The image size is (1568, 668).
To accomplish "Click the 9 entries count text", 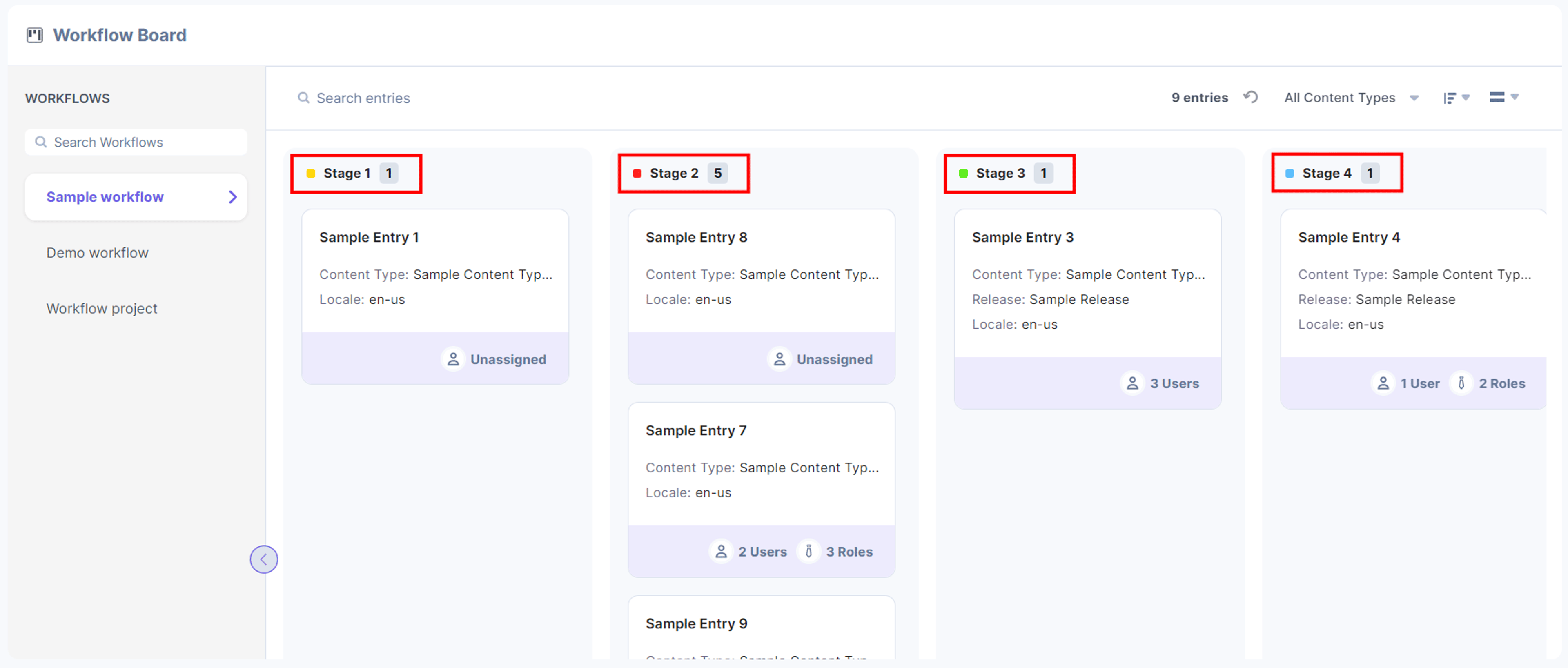I will click(x=1199, y=98).
